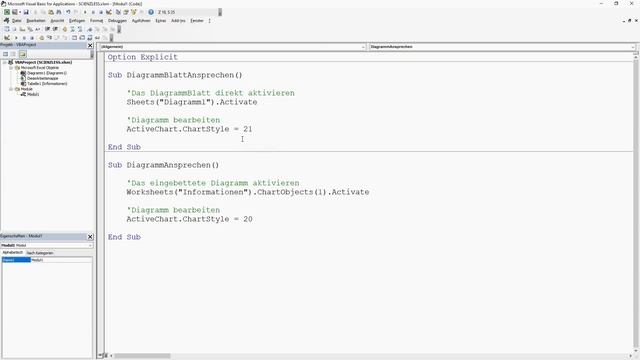Open the Project Explorer via its toolbar icon
The height and width of the screenshot is (360, 640).
tap(118, 12)
